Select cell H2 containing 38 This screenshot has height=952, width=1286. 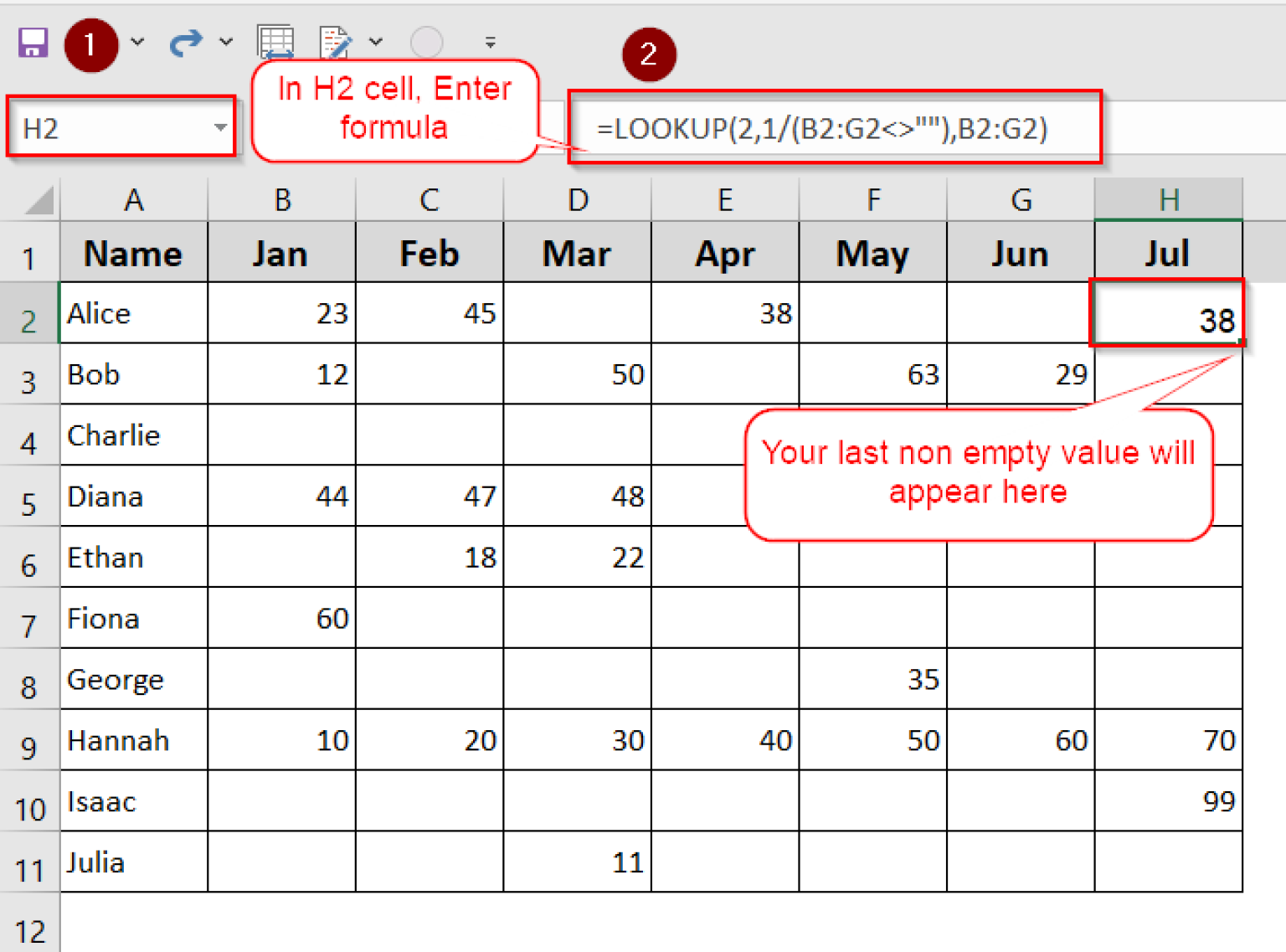pyautogui.click(x=1168, y=314)
